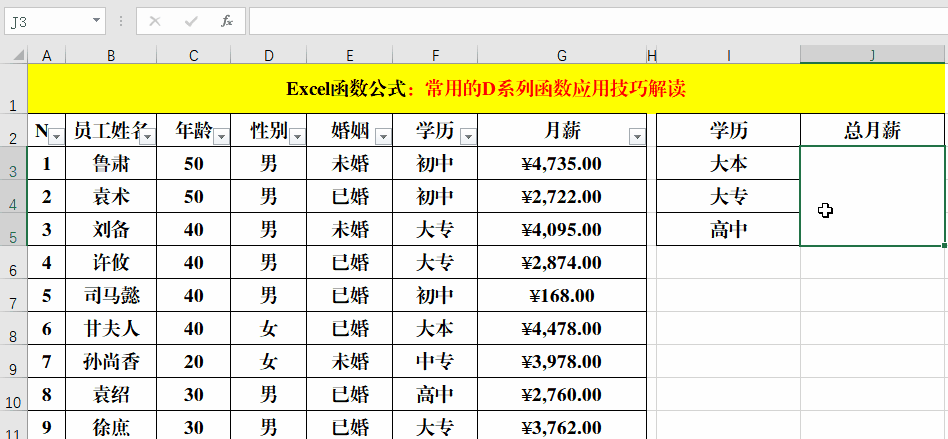Open the Insert Function fx dialog

coord(227,22)
